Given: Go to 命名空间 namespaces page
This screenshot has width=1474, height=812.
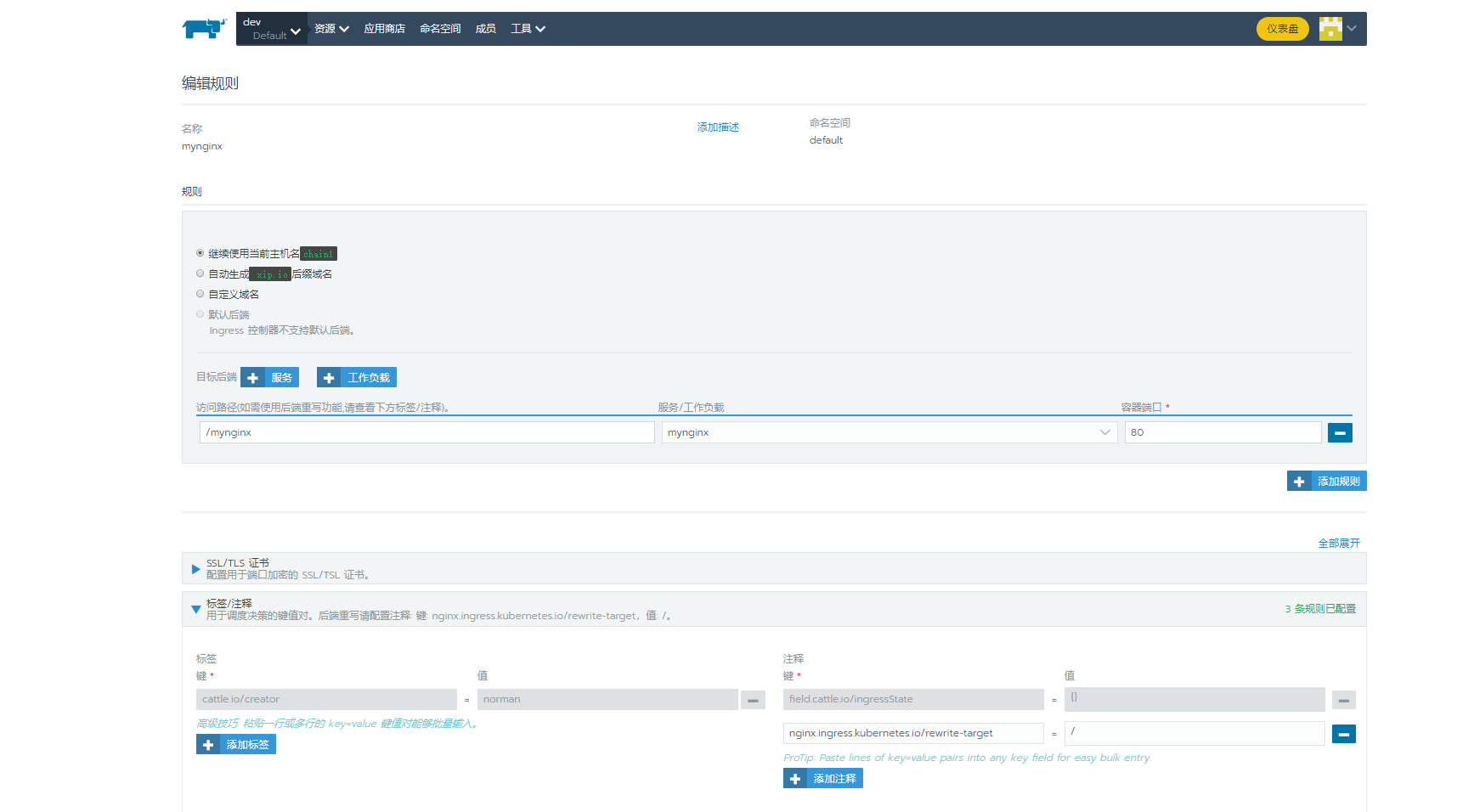Looking at the screenshot, I should coord(440,29).
